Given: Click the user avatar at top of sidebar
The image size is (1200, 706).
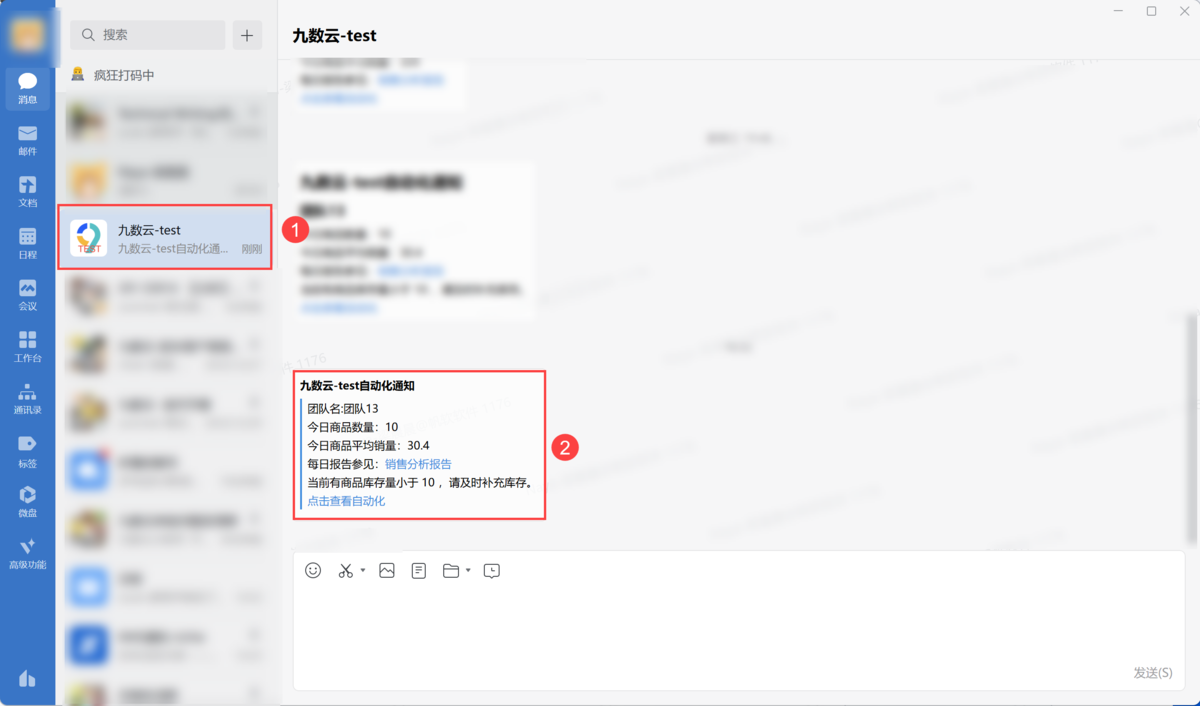Looking at the screenshot, I should pyautogui.click(x=27, y=34).
